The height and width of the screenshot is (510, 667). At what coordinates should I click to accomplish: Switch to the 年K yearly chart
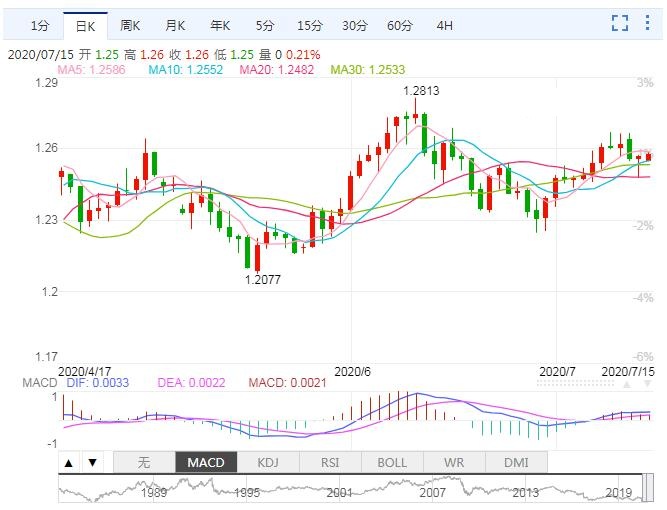click(221, 25)
